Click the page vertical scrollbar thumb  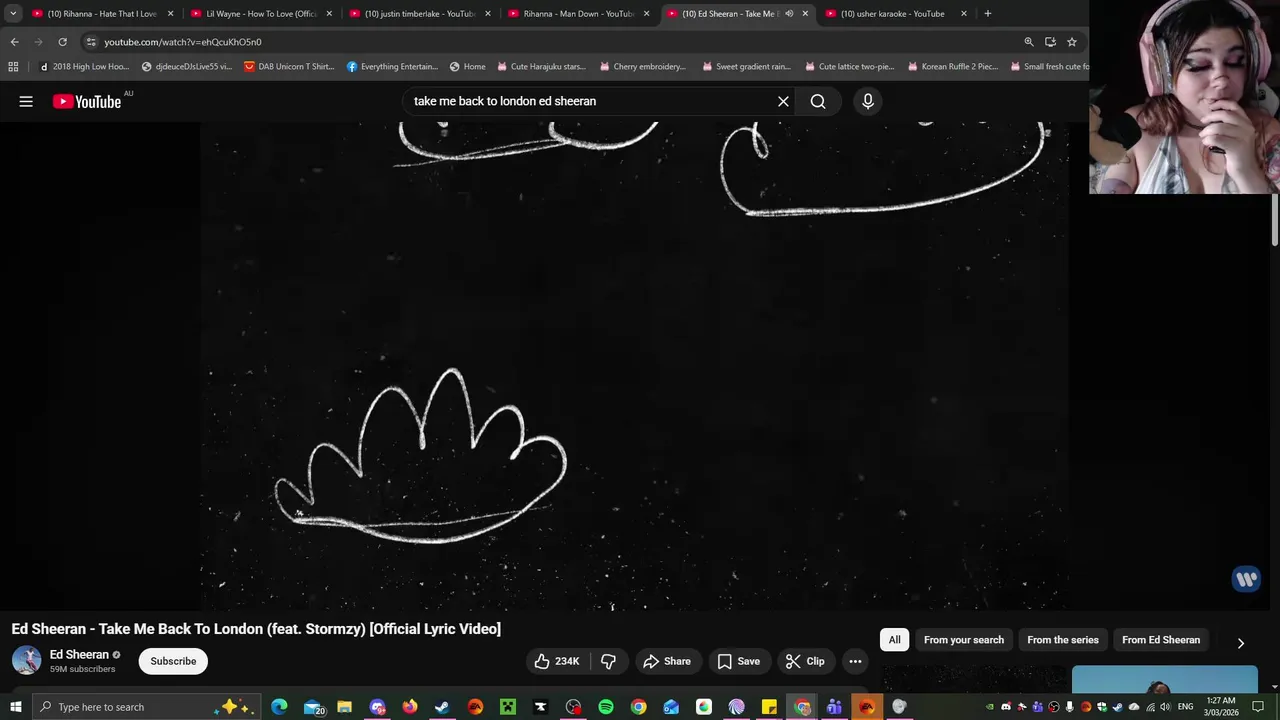tap(1275, 218)
